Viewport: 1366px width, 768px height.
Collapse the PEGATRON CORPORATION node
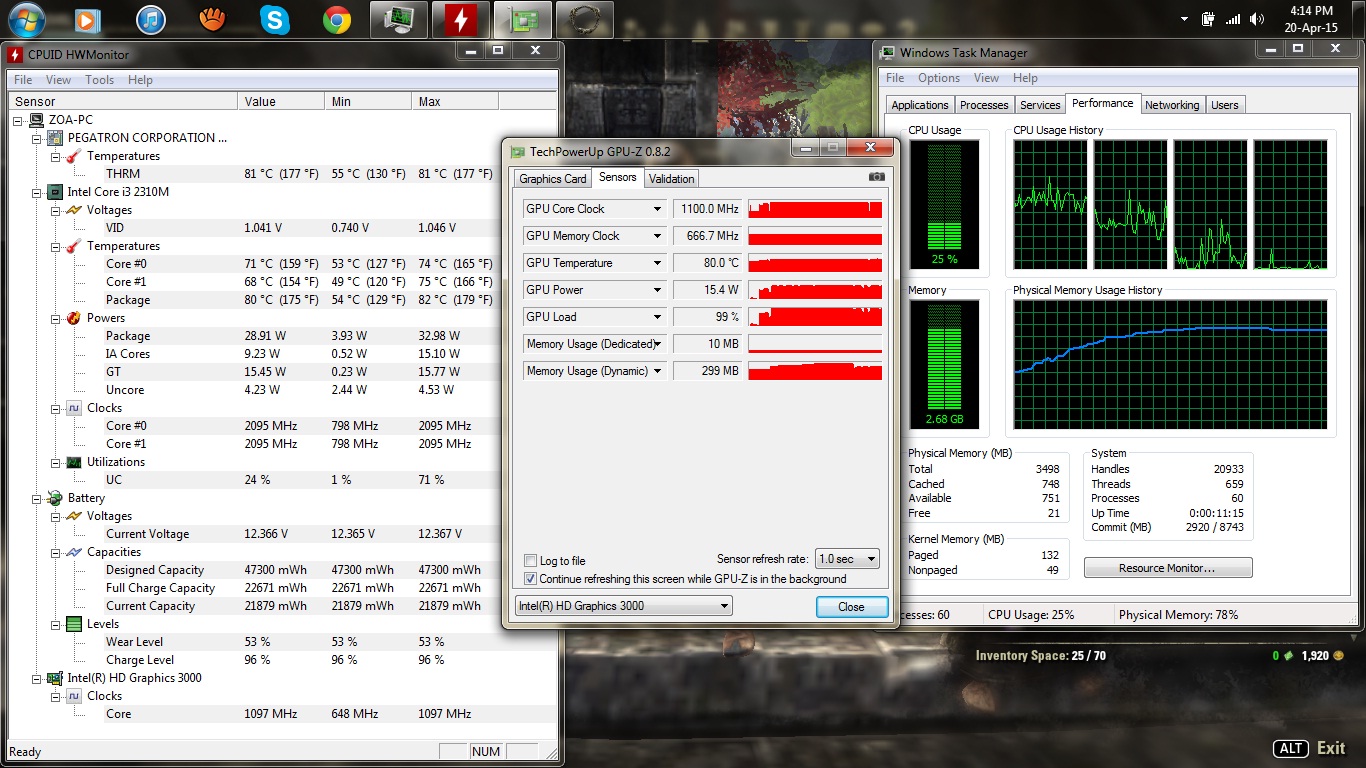[x=37, y=138]
